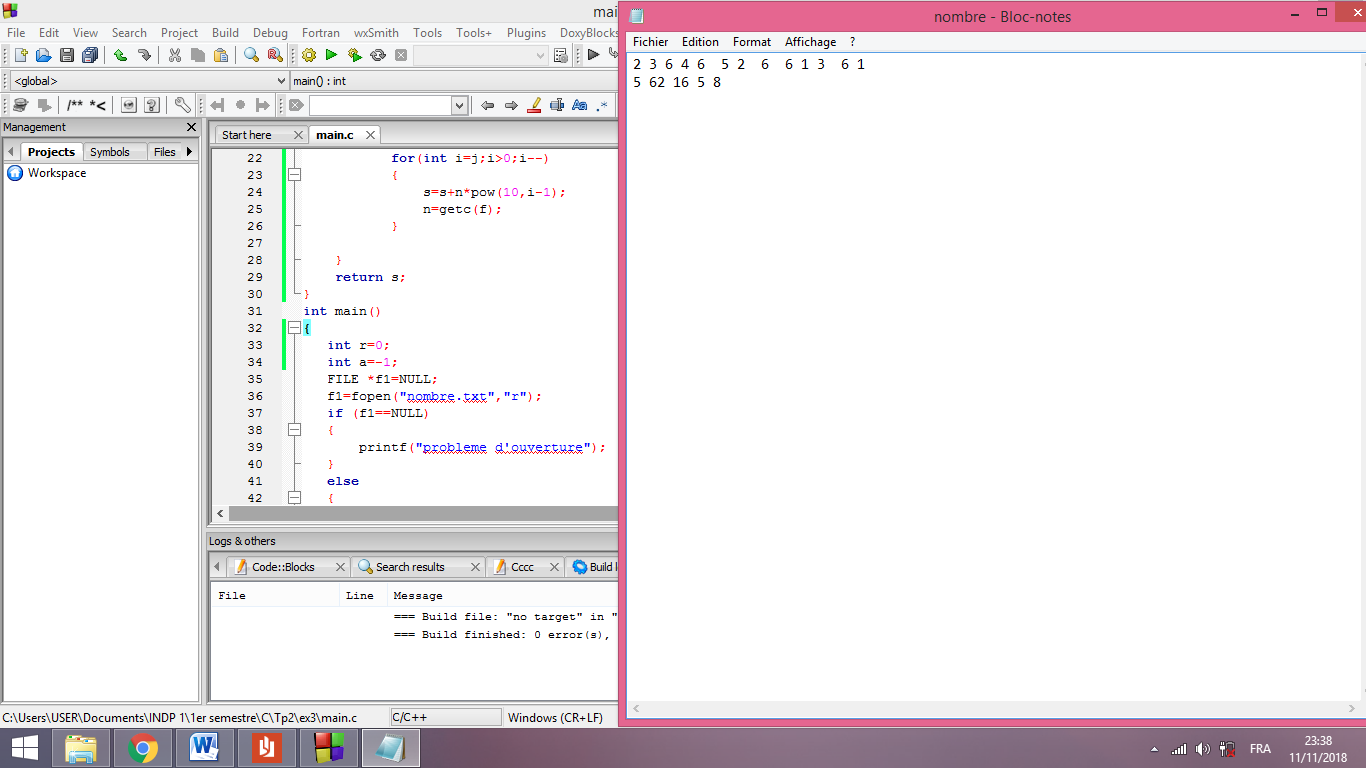This screenshot has height=768, width=1366.
Task: Click the Notepad text area number line
Action: coord(749,64)
